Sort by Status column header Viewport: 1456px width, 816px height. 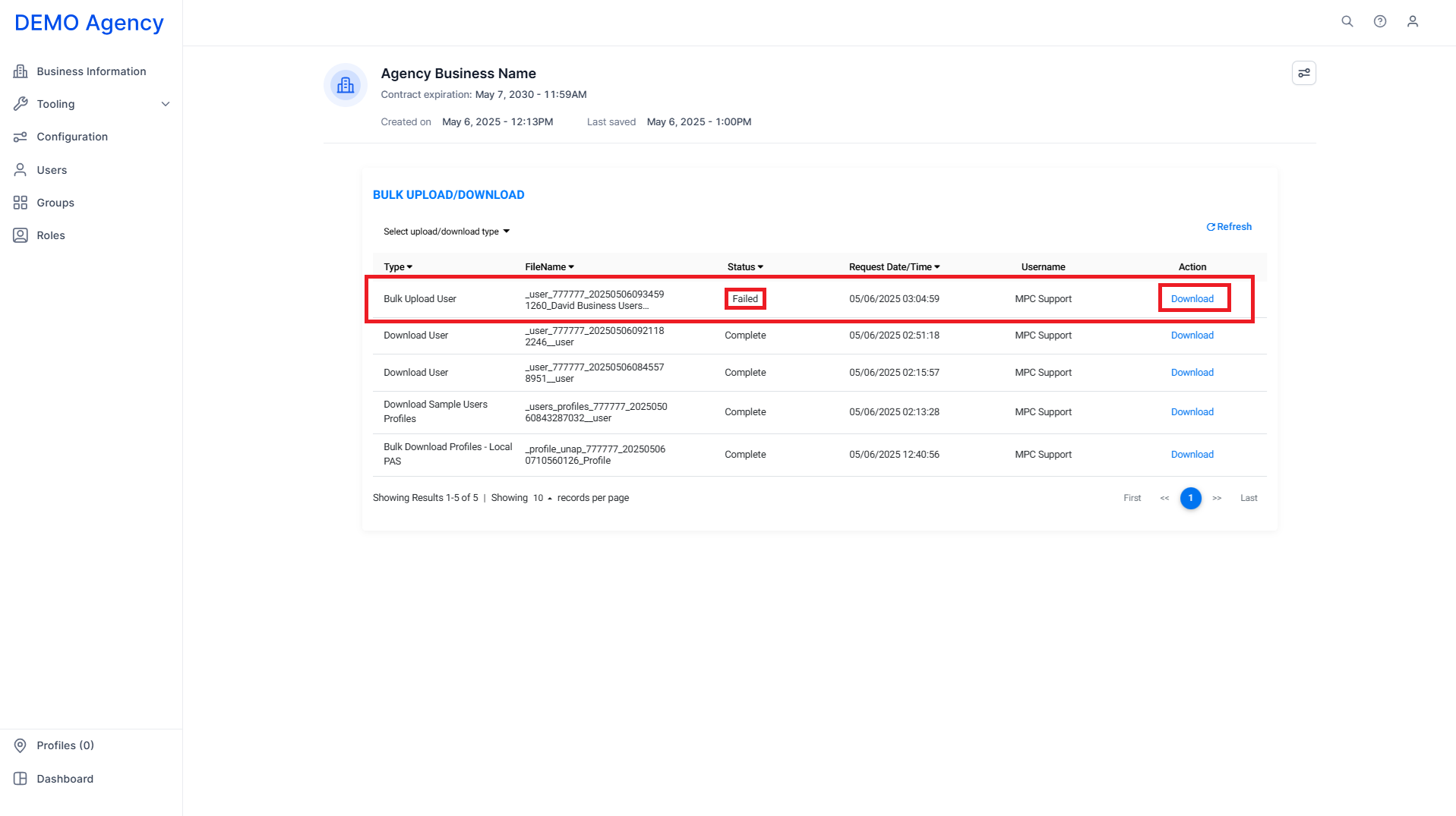pyautogui.click(x=745, y=267)
